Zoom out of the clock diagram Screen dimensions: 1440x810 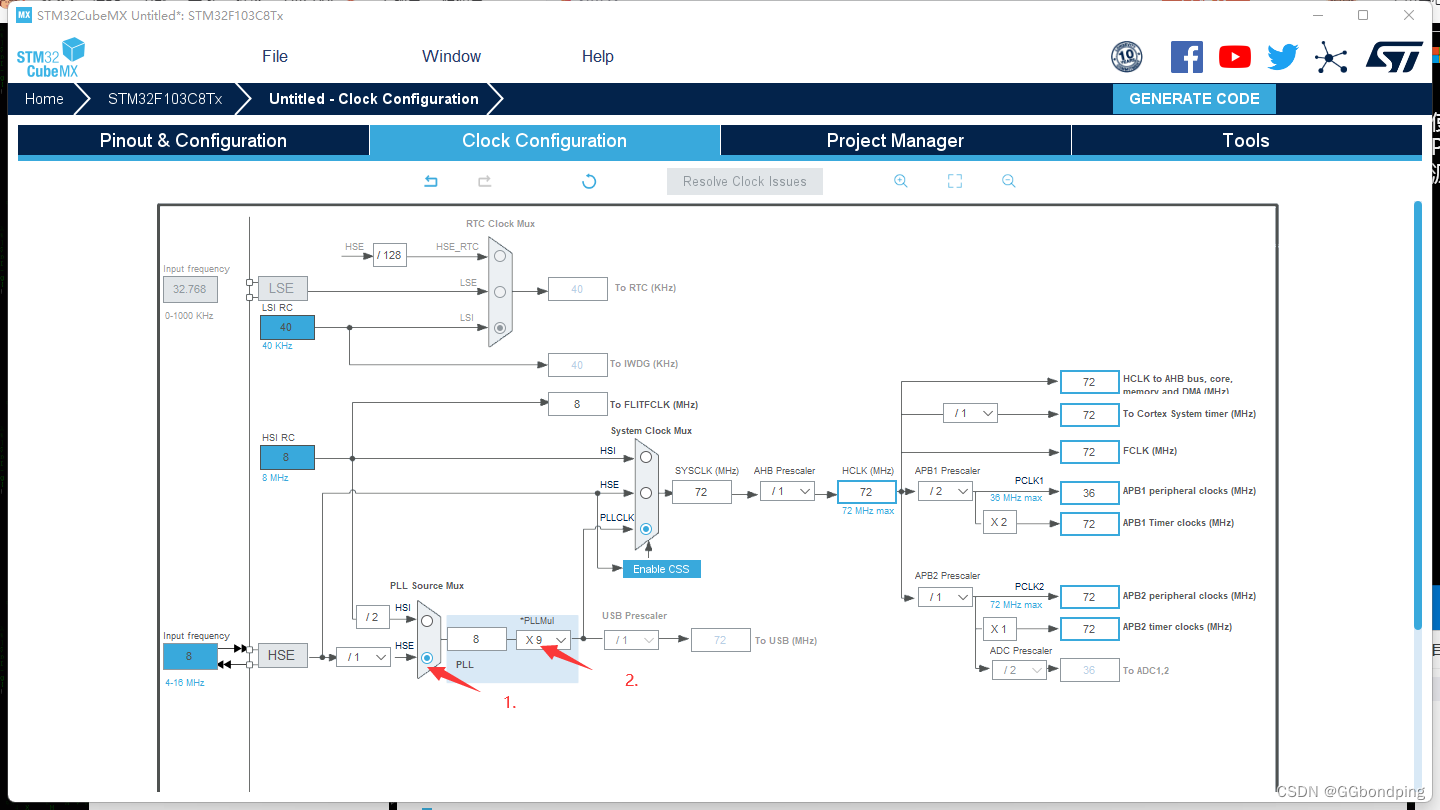(x=1009, y=181)
